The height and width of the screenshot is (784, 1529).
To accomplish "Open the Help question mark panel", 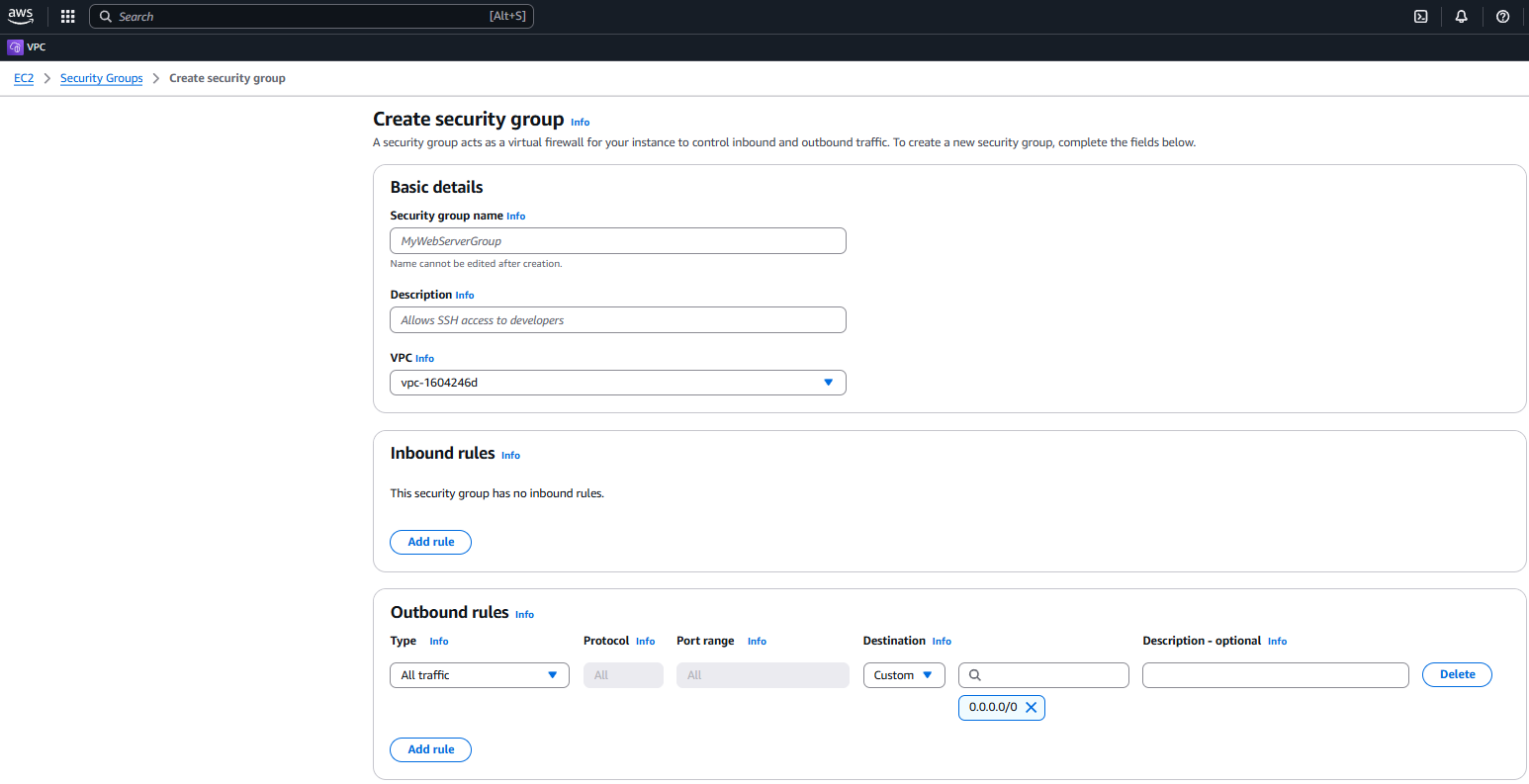I will [1502, 16].
